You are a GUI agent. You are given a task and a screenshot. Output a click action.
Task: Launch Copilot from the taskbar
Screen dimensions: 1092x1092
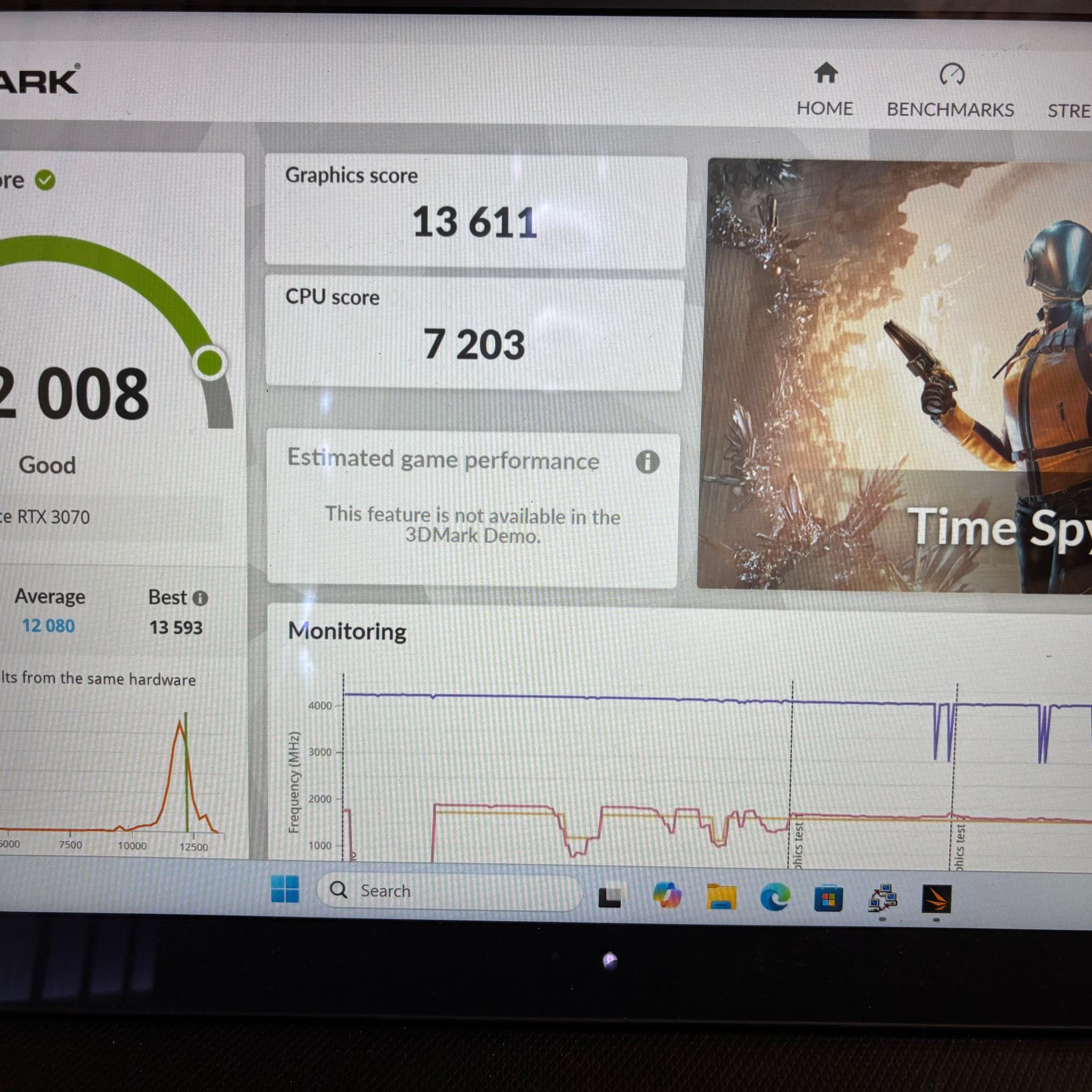pos(667,896)
